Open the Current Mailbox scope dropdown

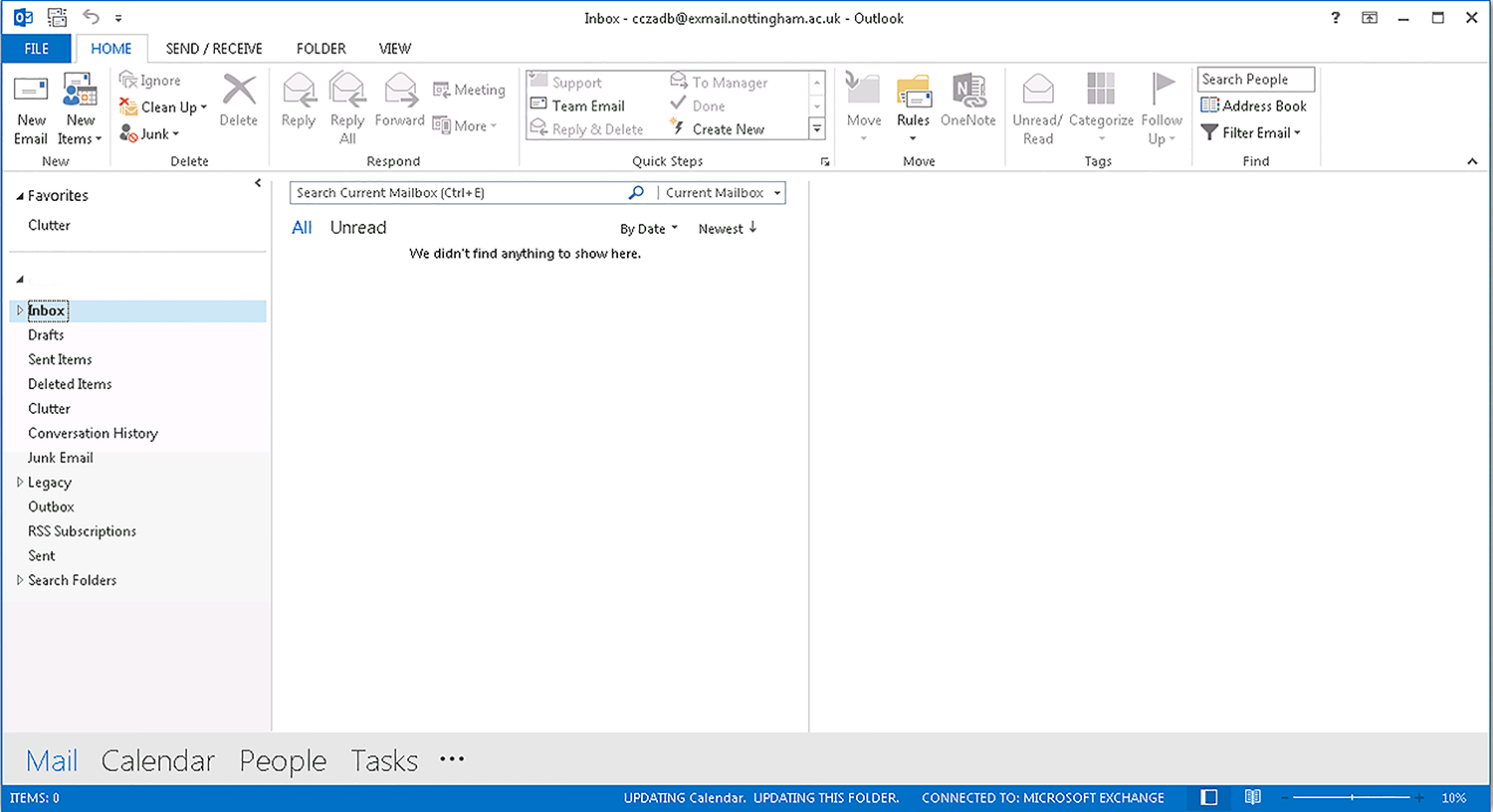pos(723,193)
